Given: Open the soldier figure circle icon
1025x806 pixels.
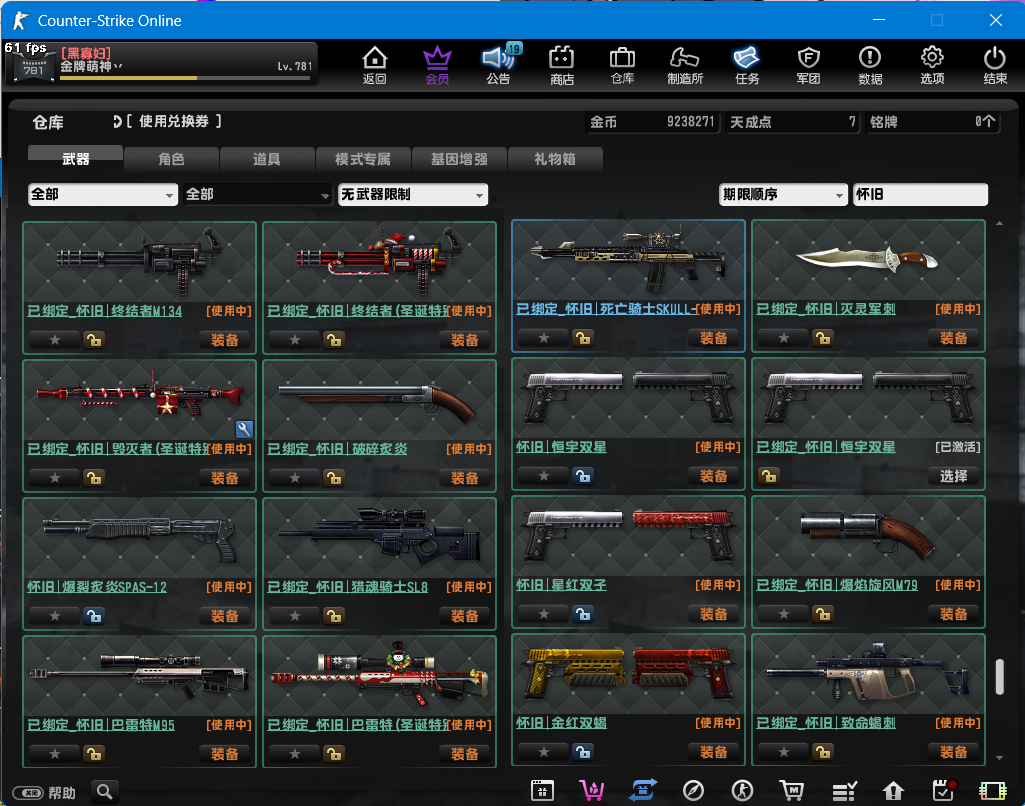Looking at the screenshot, I should click(742, 791).
